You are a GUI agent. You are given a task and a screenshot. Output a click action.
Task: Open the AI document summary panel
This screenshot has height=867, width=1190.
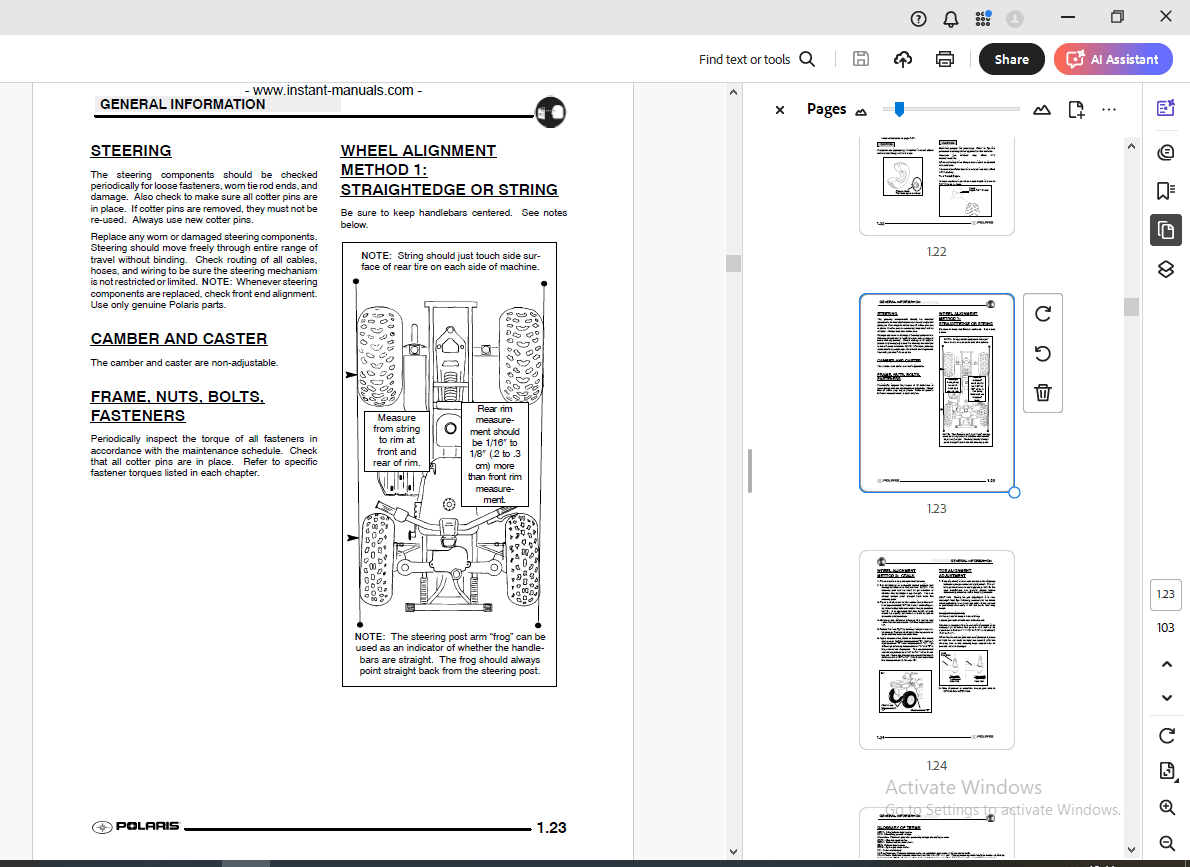[x=1165, y=107]
